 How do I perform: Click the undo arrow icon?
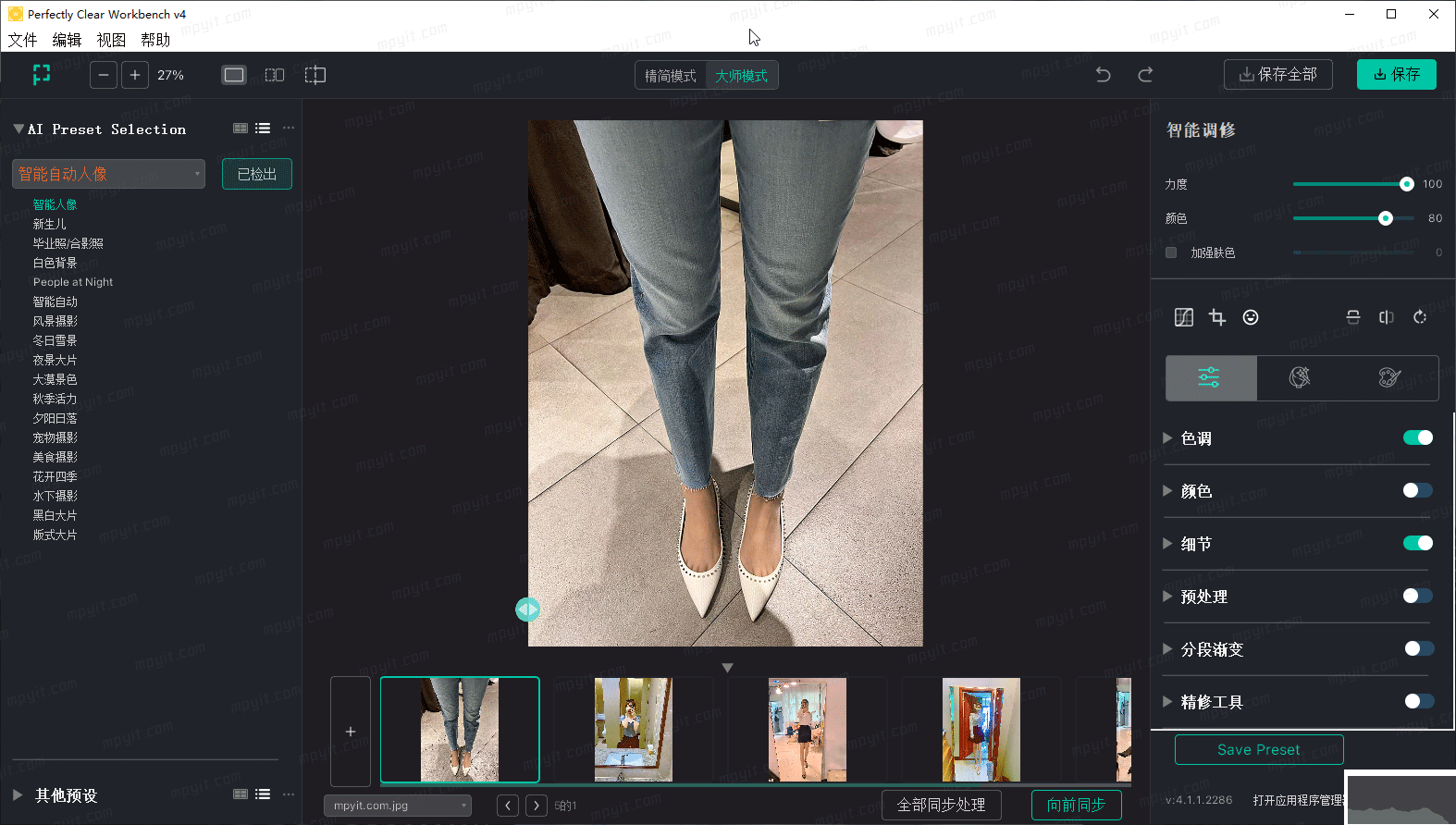tap(1103, 75)
